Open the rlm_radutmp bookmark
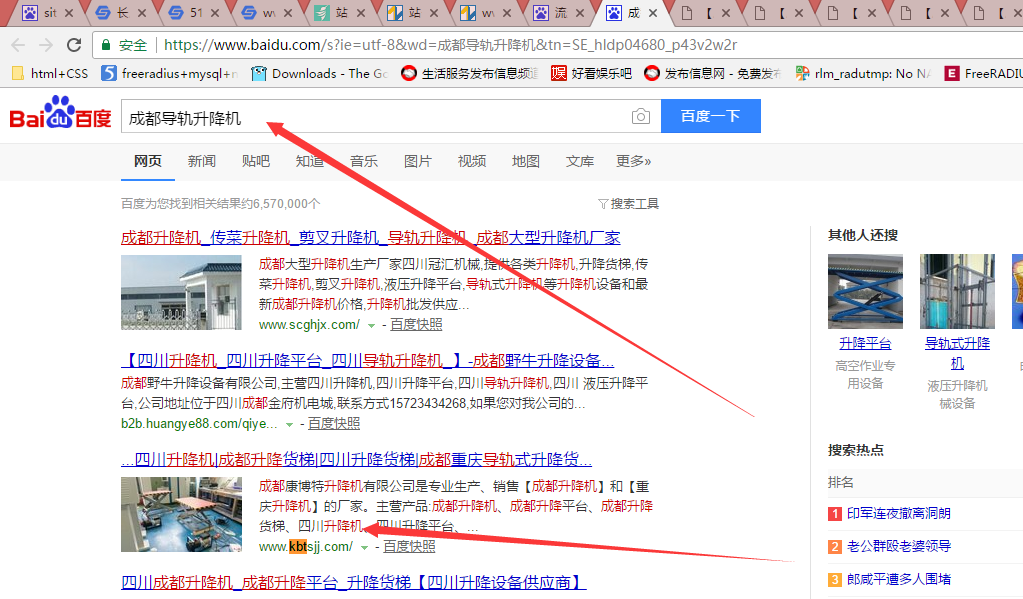 click(x=863, y=74)
